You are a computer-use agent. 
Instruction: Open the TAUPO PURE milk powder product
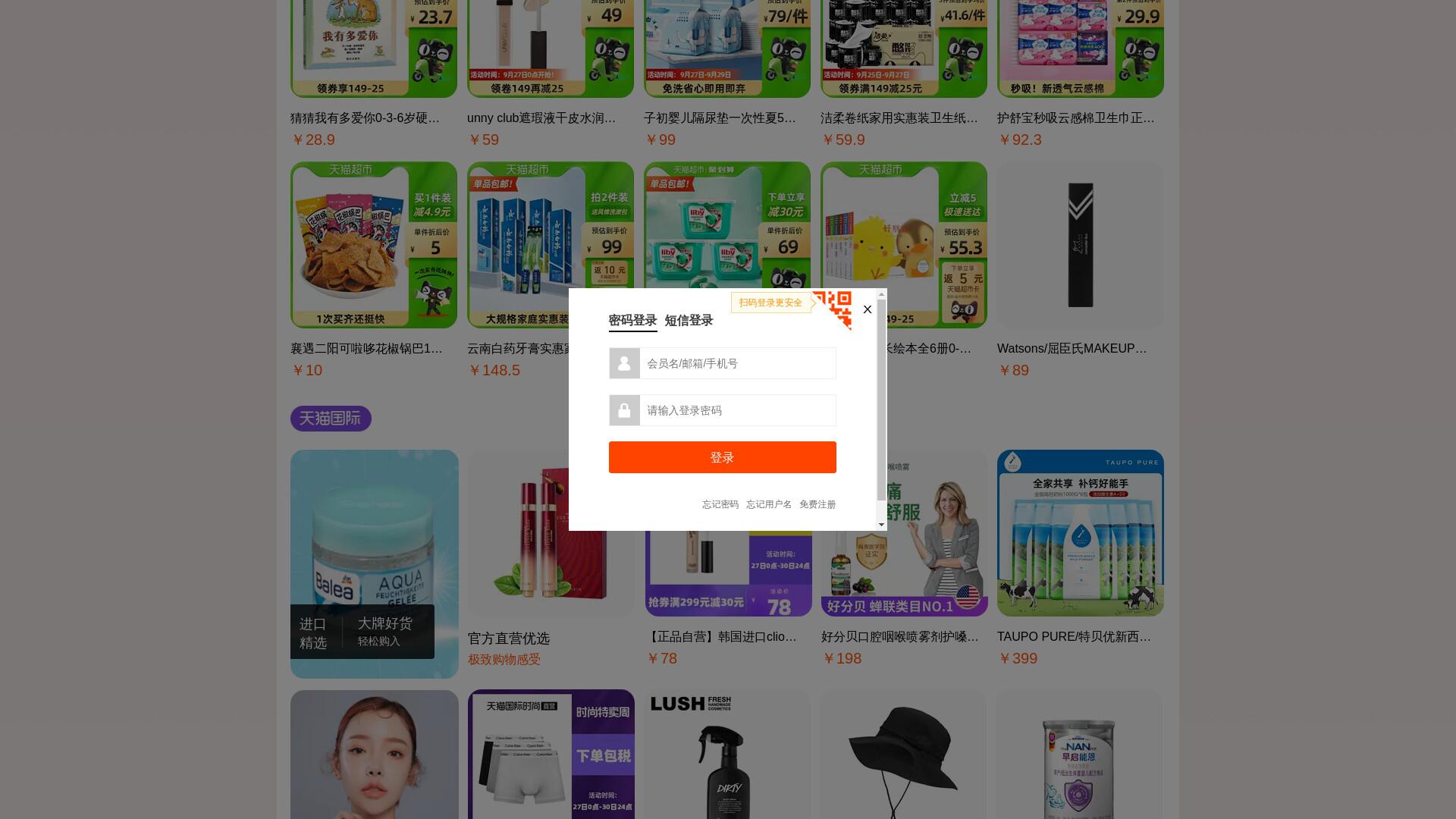point(1080,533)
